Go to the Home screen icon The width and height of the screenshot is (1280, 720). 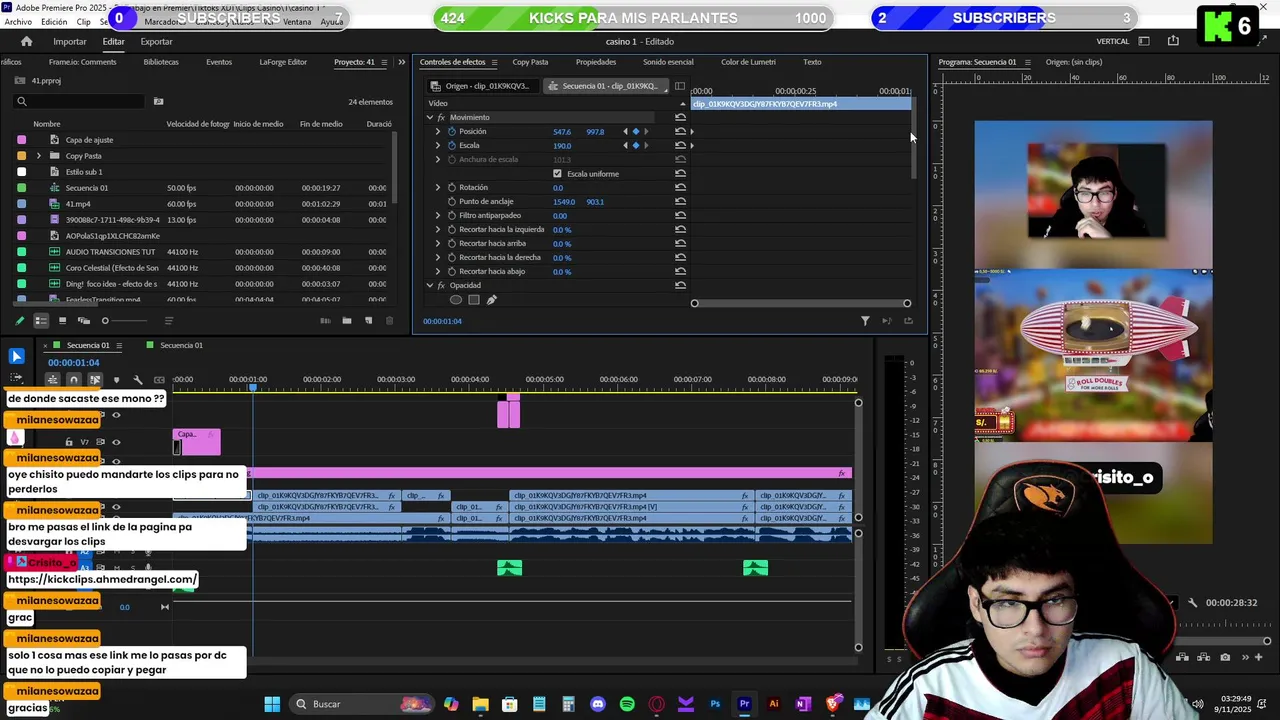coord(26,41)
